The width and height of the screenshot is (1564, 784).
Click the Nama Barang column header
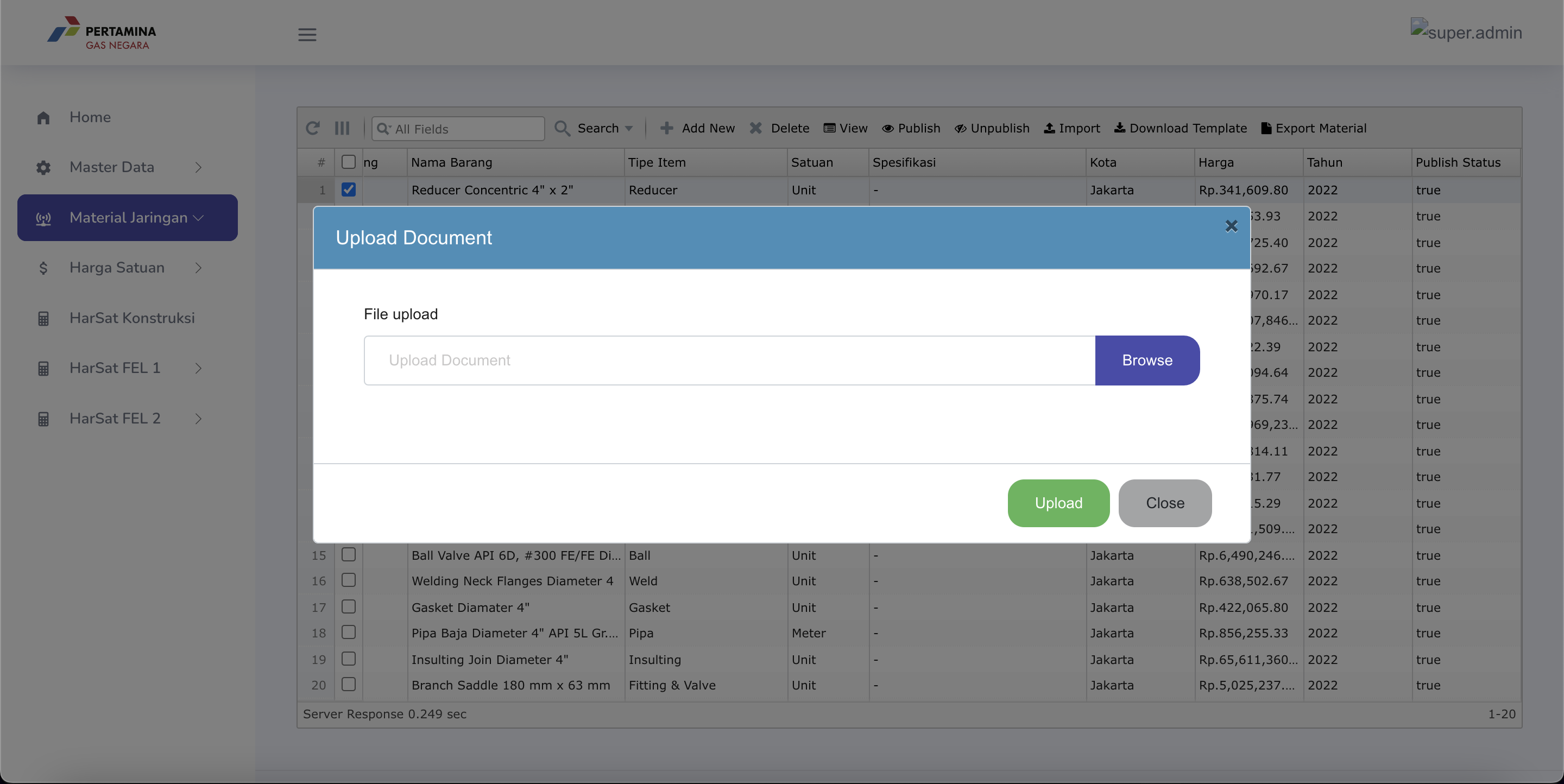[x=515, y=162]
